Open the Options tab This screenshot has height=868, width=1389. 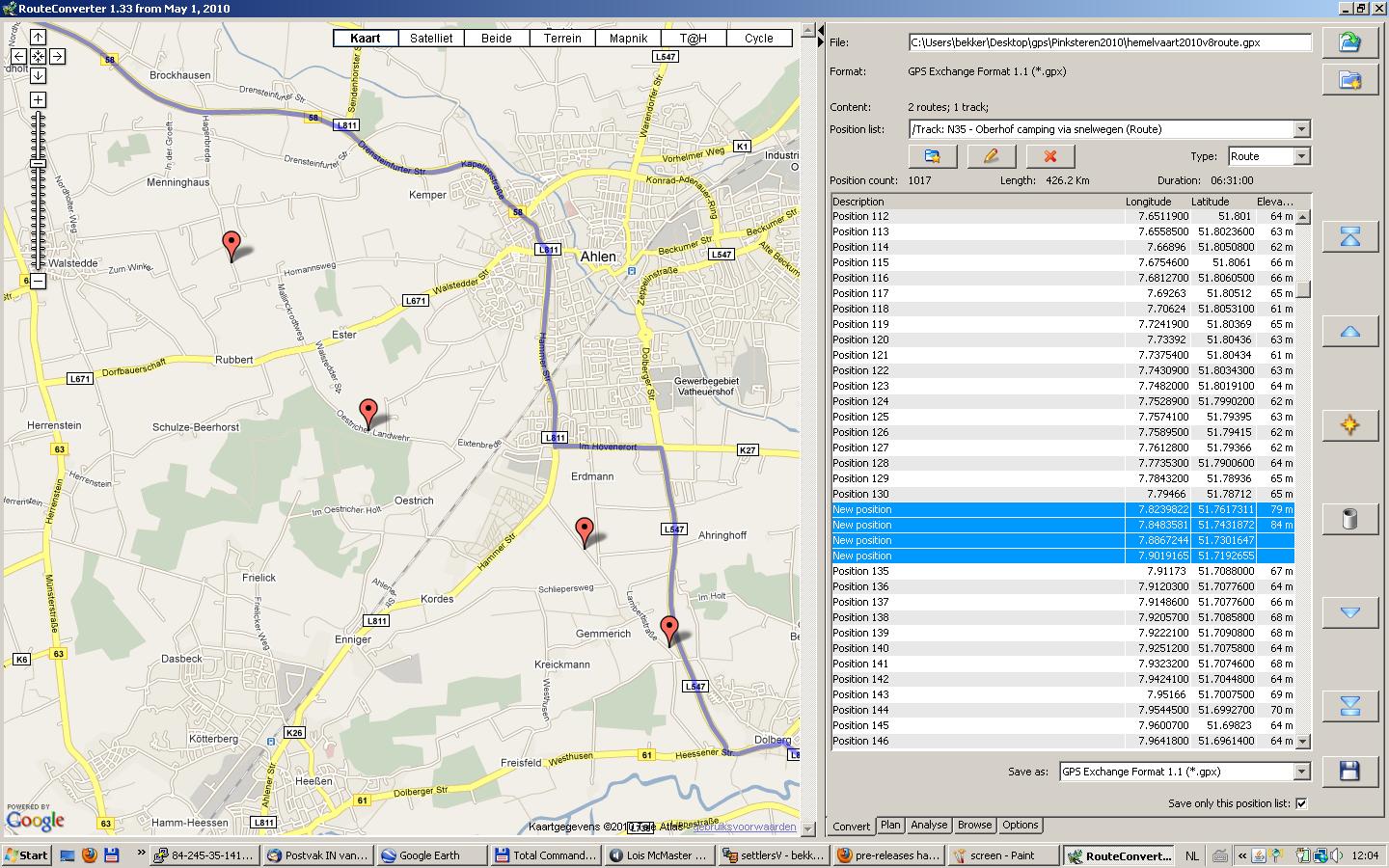[1020, 826]
